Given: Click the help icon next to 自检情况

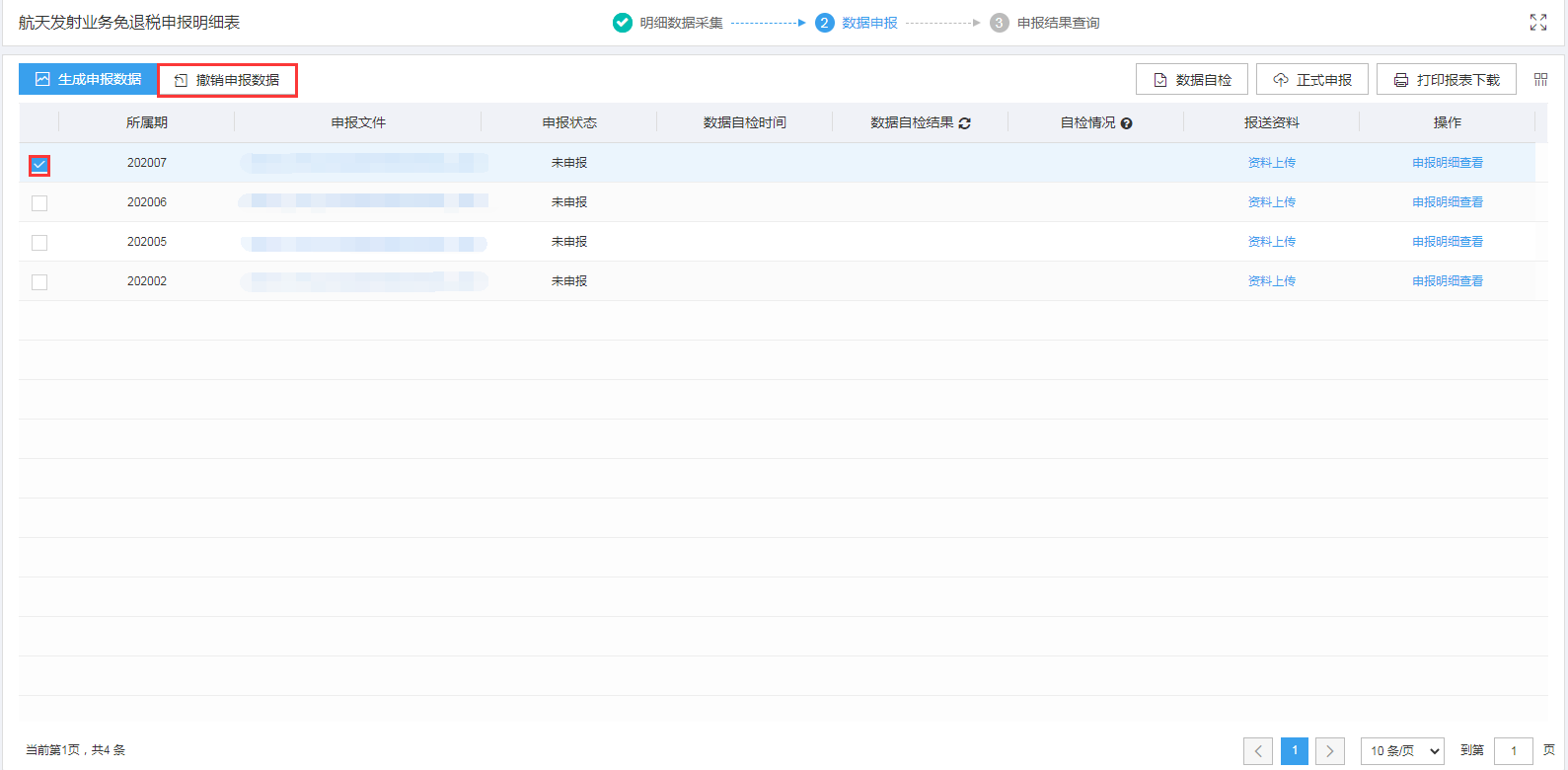Looking at the screenshot, I should tap(1126, 123).
